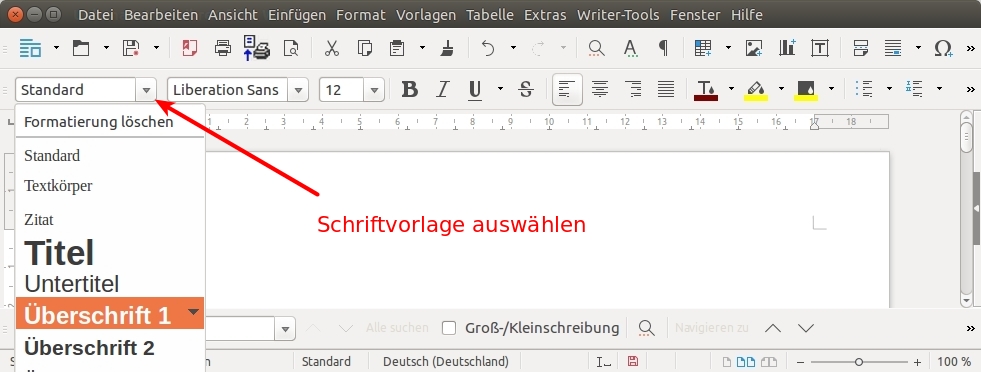Screen dimensions: 981x372
Task: Insert a table via table icon
Action: point(703,48)
